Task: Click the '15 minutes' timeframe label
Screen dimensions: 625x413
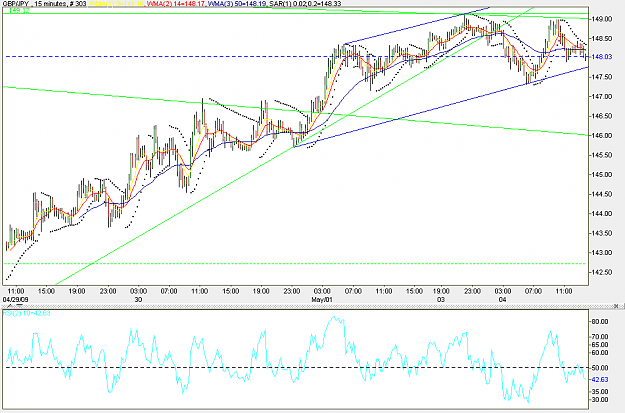Action: (x=49, y=4)
